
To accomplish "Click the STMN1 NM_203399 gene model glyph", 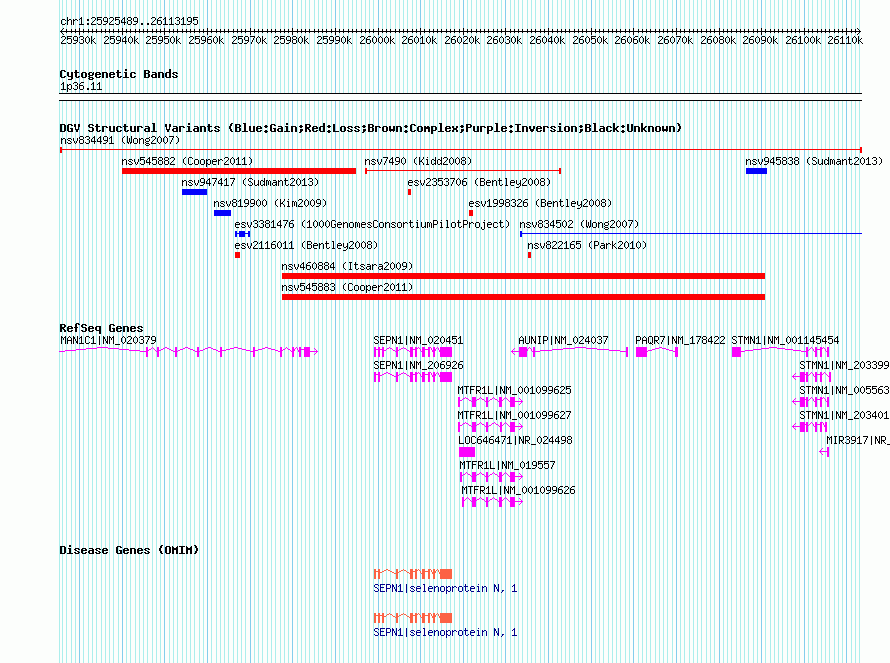I will (x=812, y=377).
